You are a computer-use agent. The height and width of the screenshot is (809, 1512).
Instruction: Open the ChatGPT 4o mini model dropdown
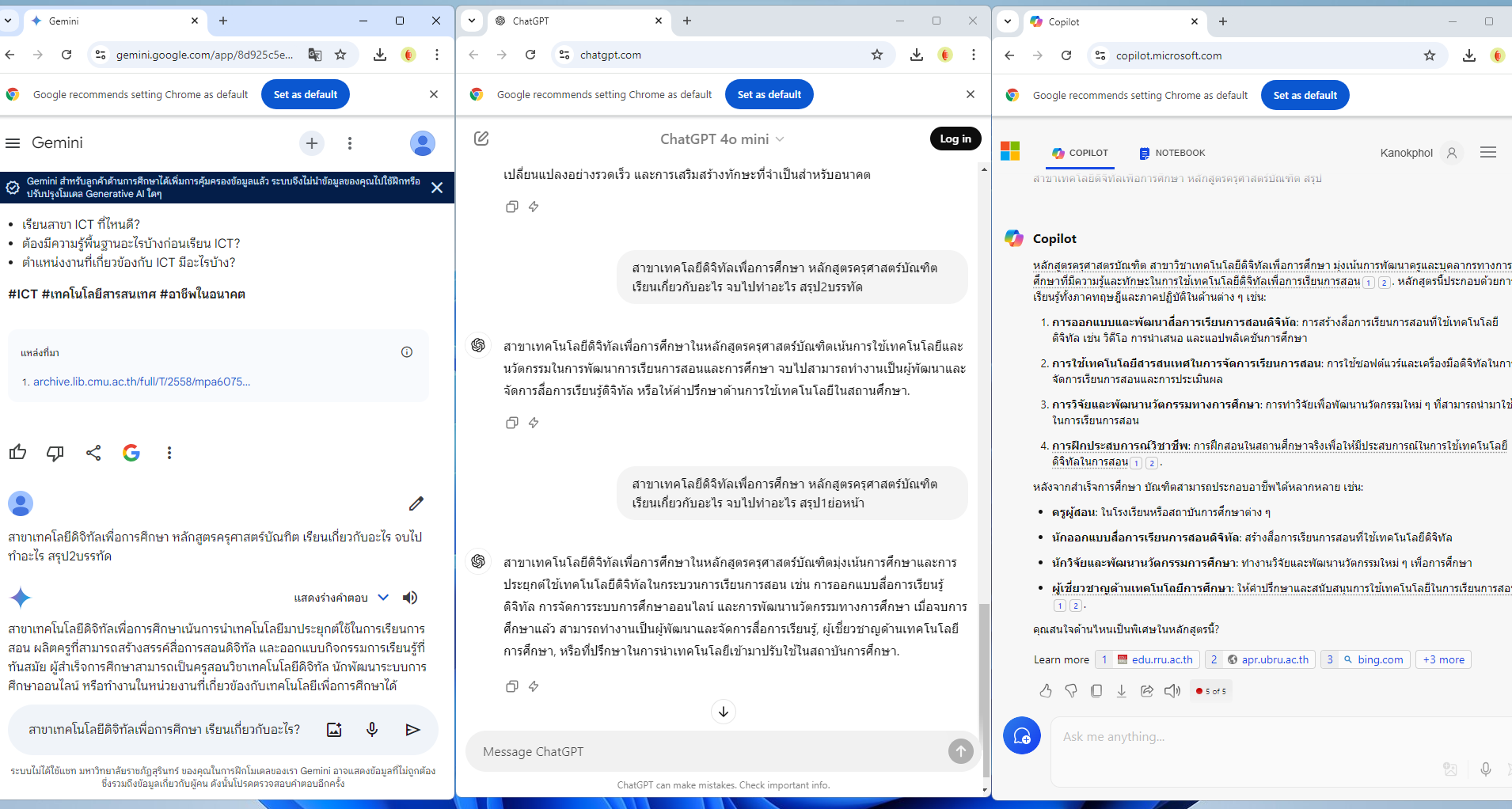point(722,139)
